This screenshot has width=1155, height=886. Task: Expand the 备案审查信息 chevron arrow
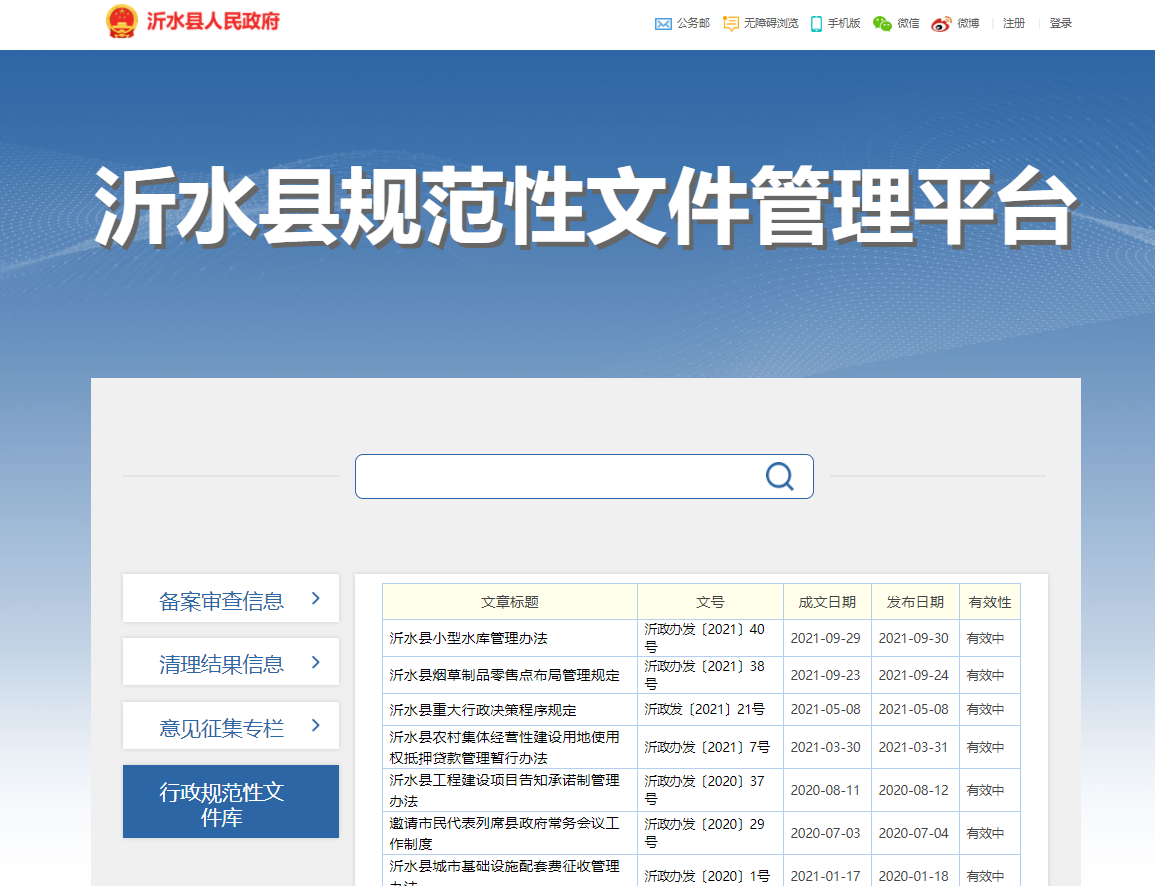[x=315, y=598]
